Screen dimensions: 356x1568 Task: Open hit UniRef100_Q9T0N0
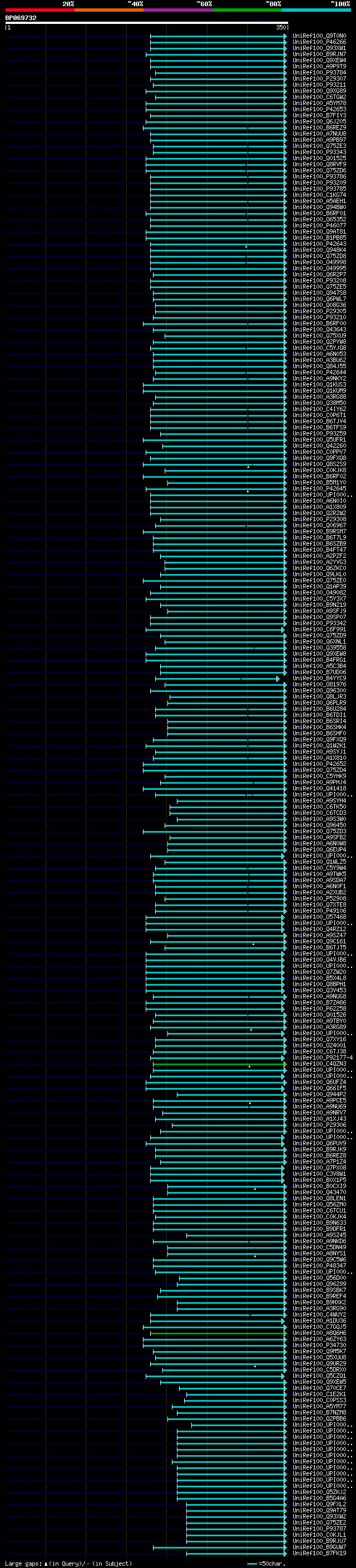pos(319,36)
